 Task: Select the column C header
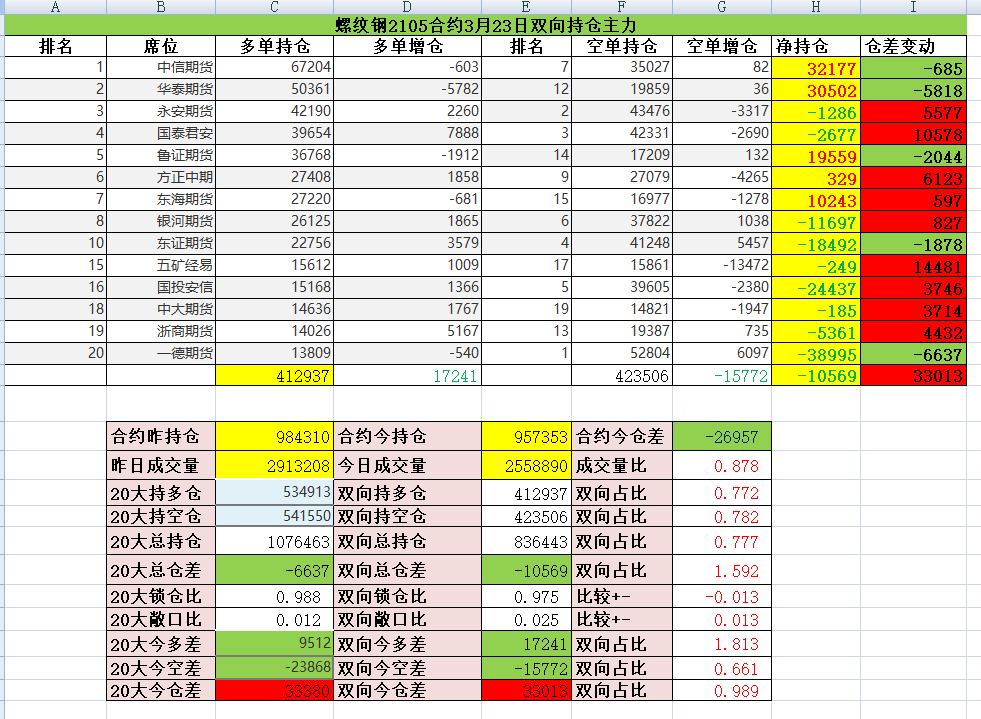click(274, 7)
